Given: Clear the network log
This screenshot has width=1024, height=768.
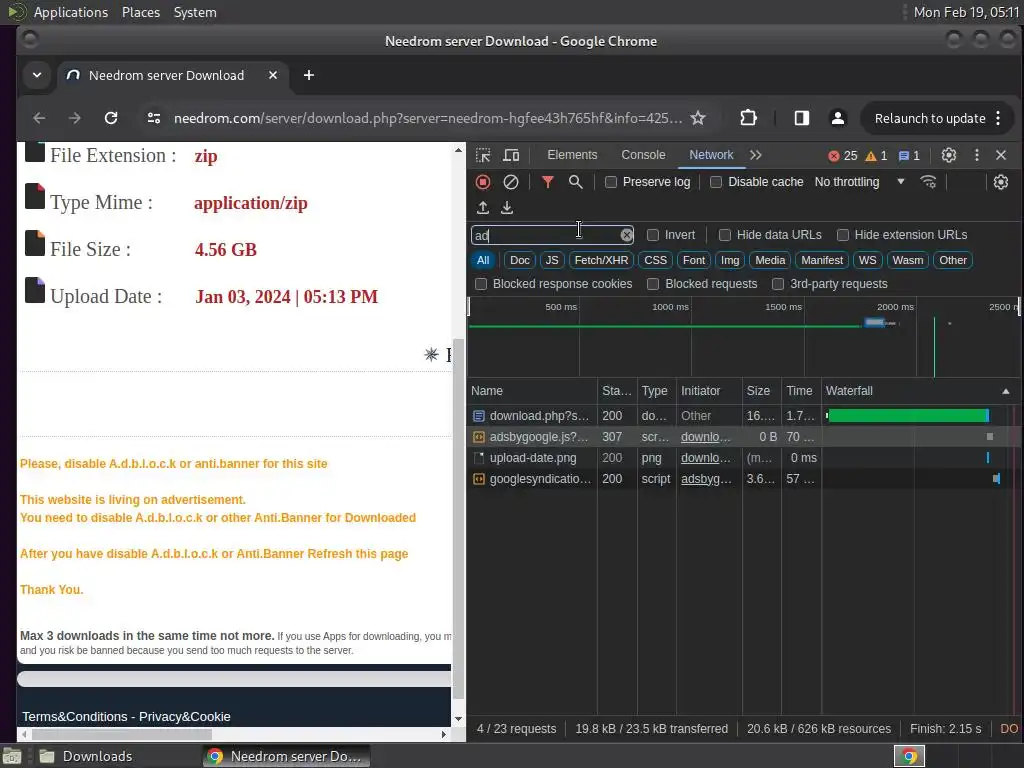Looking at the screenshot, I should (511, 182).
